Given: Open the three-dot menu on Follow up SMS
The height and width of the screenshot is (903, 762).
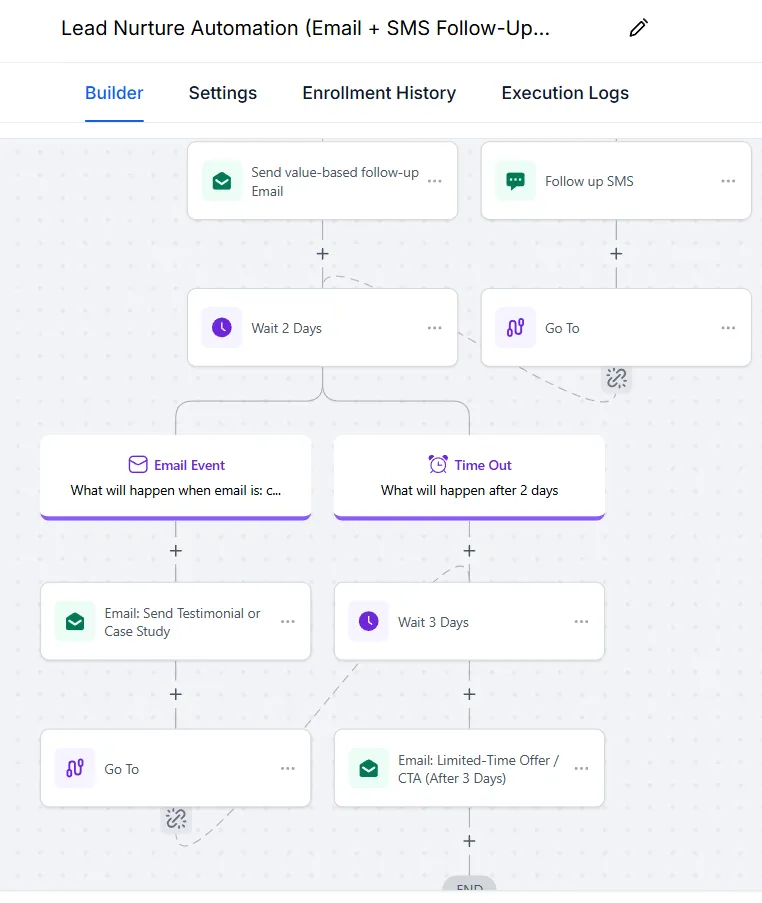Looking at the screenshot, I should click(728, 181).
